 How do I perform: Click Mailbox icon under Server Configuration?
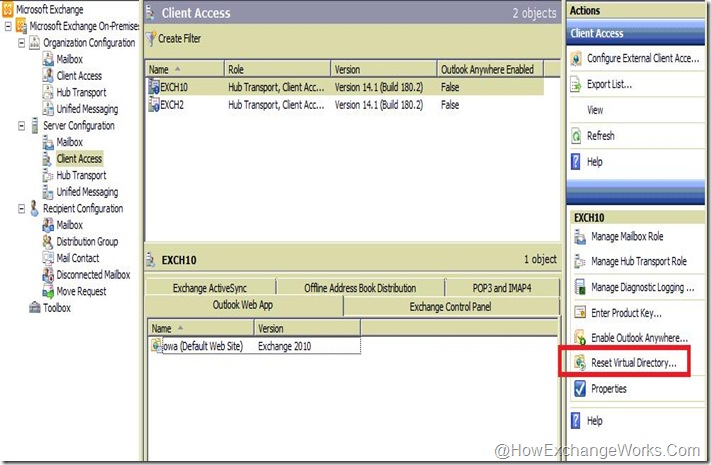tap(48, 142)
